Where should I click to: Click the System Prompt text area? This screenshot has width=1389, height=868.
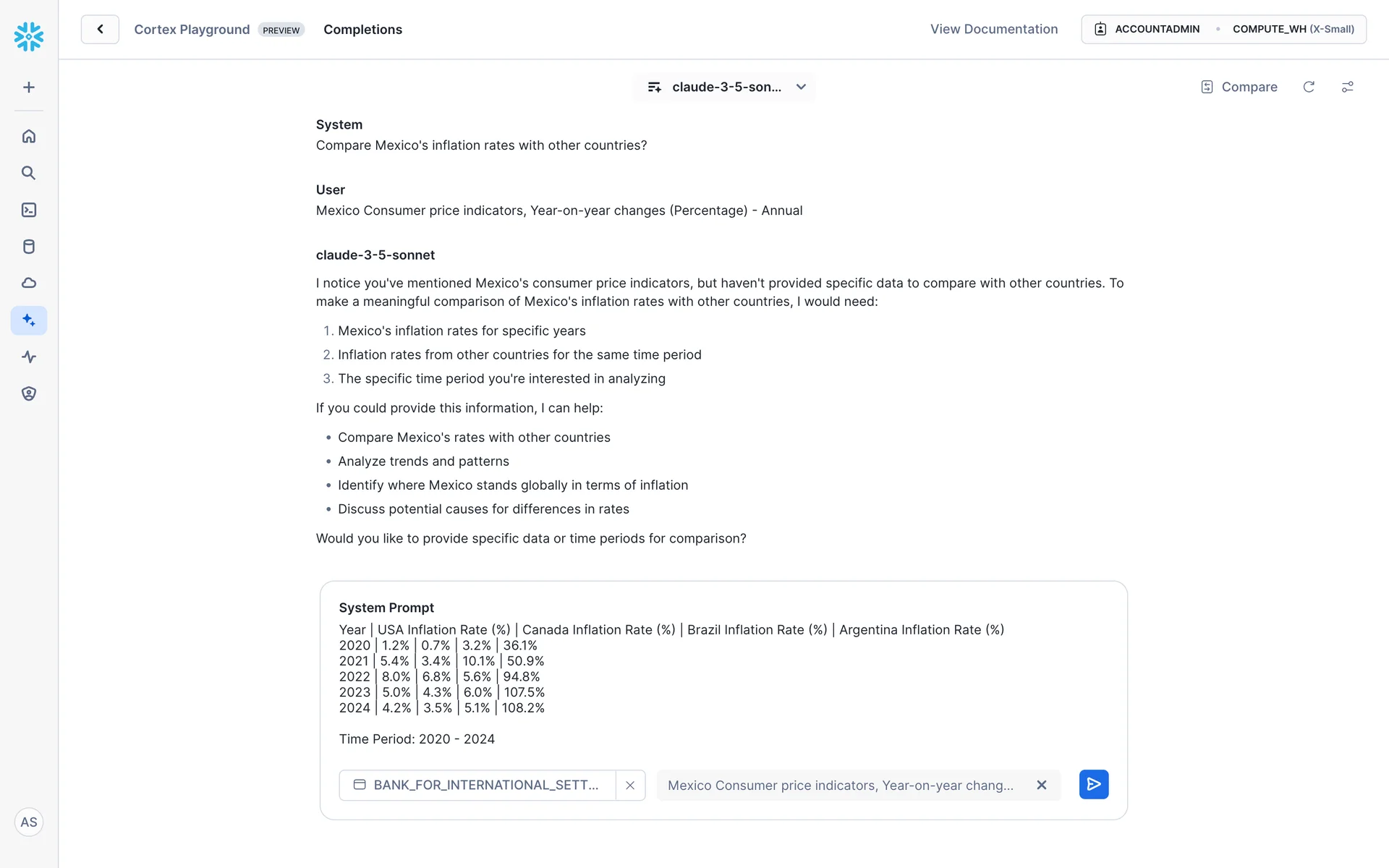[x=723, y=676]
